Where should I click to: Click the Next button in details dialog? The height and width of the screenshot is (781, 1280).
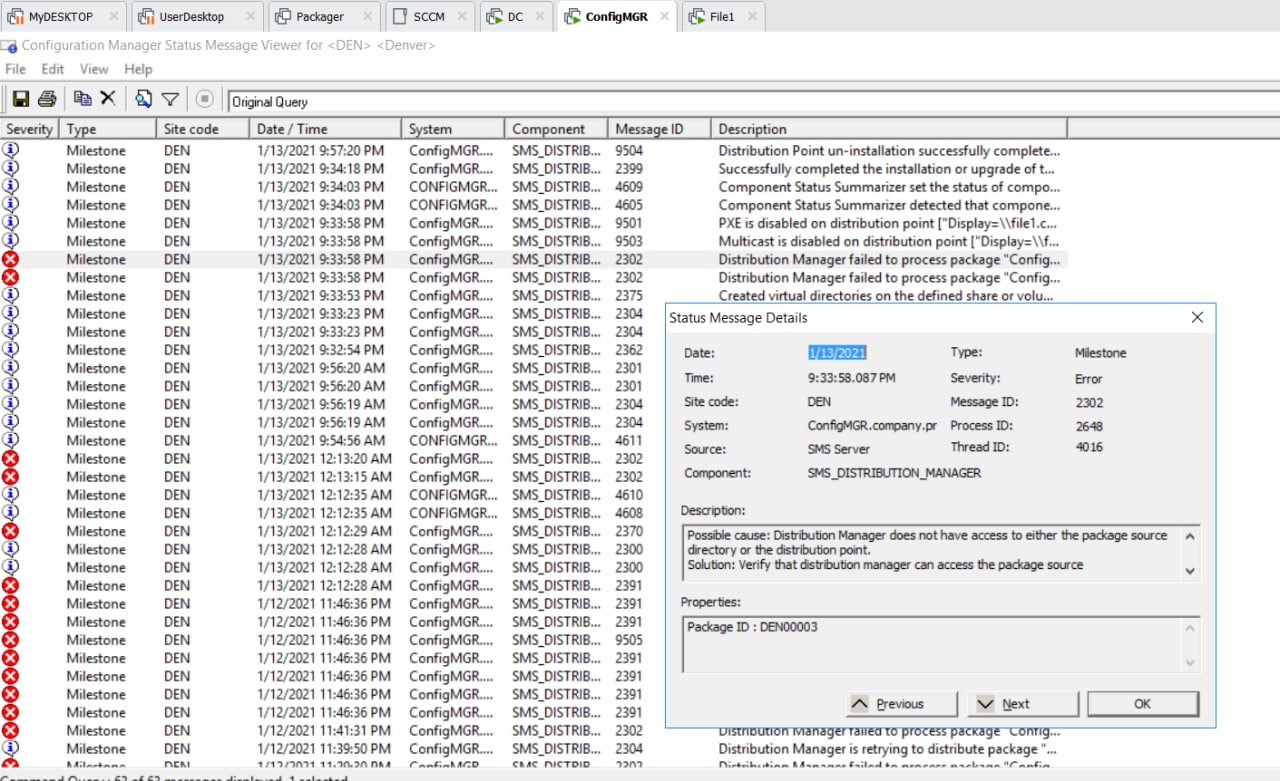1024,704
